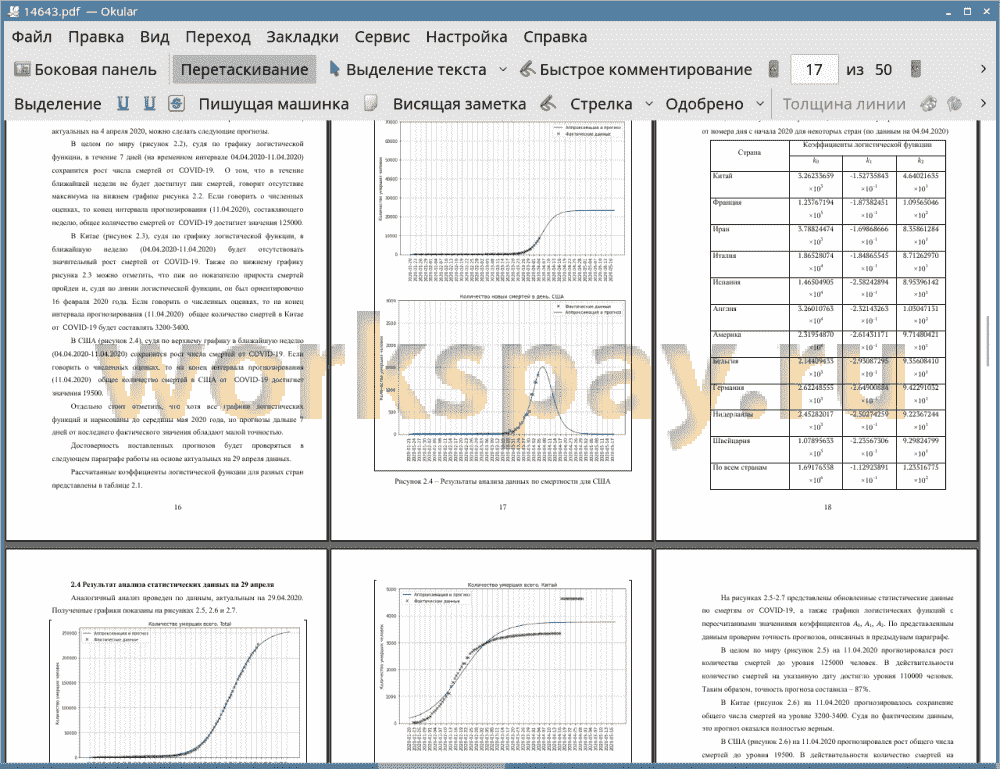Activate the Перетаскивание browse mode

pos(244,70)
